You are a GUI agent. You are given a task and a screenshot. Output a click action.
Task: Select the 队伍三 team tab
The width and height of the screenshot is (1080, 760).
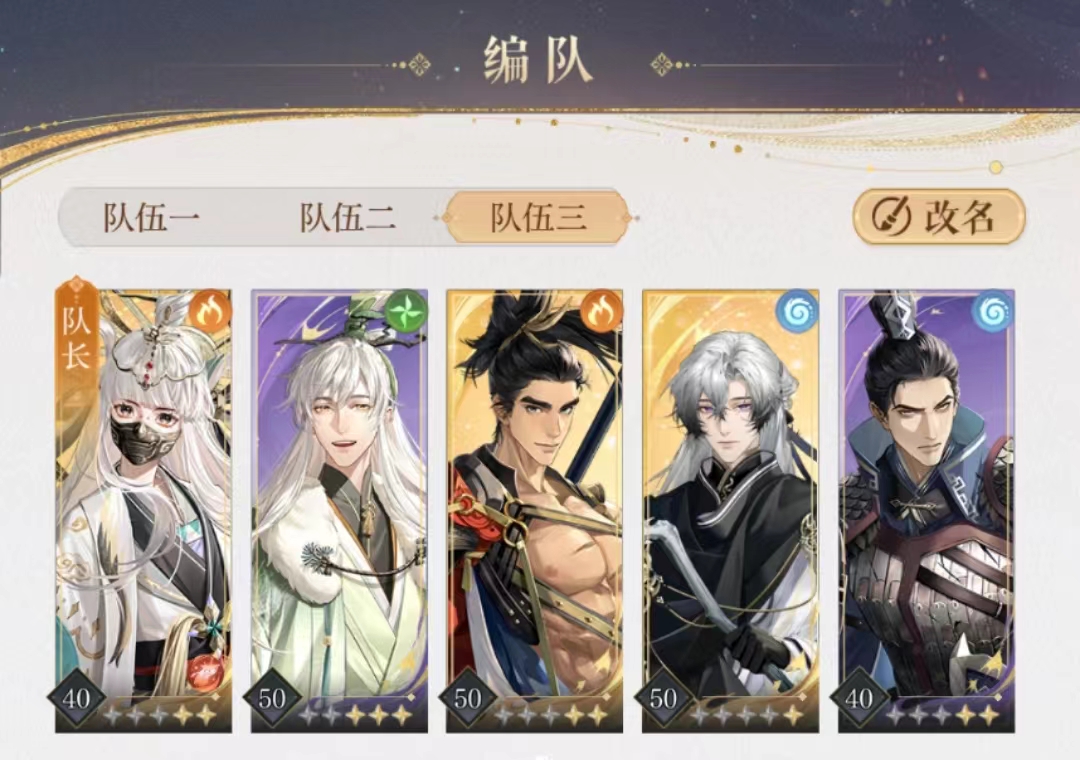538,218
